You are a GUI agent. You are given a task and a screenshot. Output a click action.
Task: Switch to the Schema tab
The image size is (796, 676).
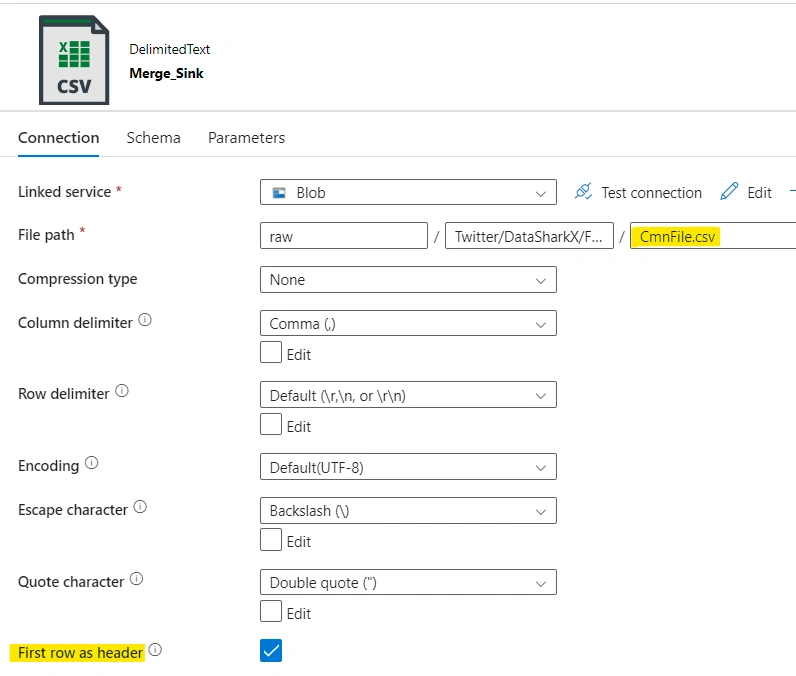point(153,138)
